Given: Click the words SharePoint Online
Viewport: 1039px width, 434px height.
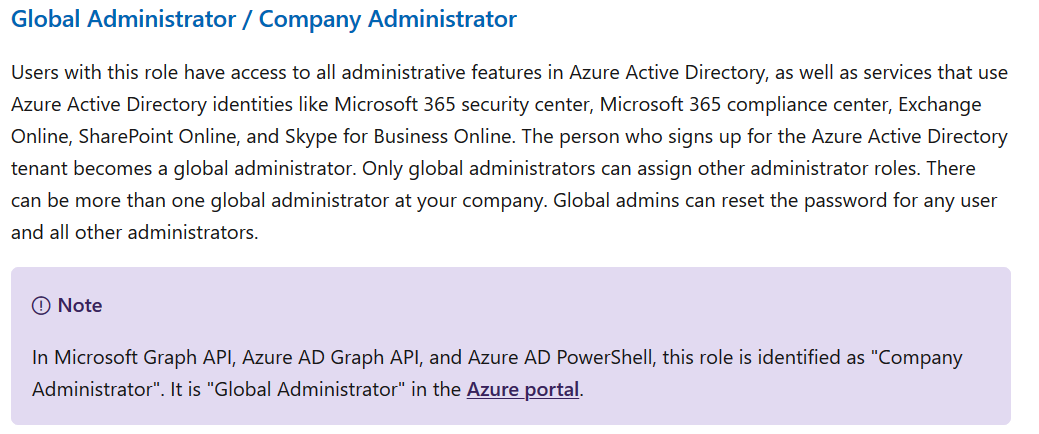Looking at the screenshot, I should click(162, 136).
